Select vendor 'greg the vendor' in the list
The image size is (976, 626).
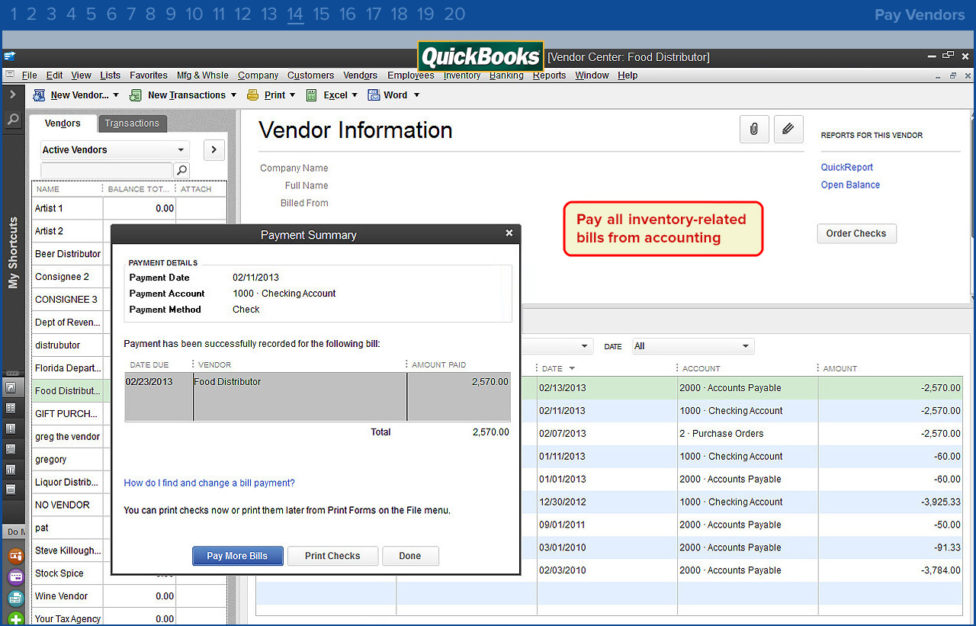coord(68,436)
